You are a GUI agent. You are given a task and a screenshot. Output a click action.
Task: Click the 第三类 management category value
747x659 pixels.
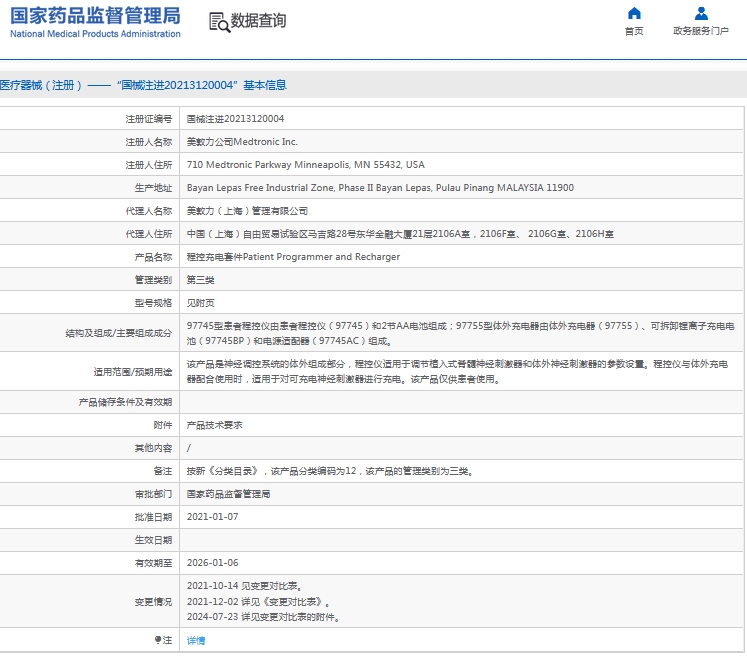tap(201, 280)
